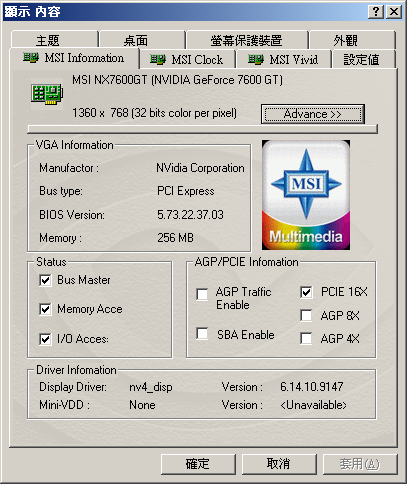The width and height of the screenshot is (407, 484).
Task: Switch to the 設定值 tab
Action: [363, 60]
